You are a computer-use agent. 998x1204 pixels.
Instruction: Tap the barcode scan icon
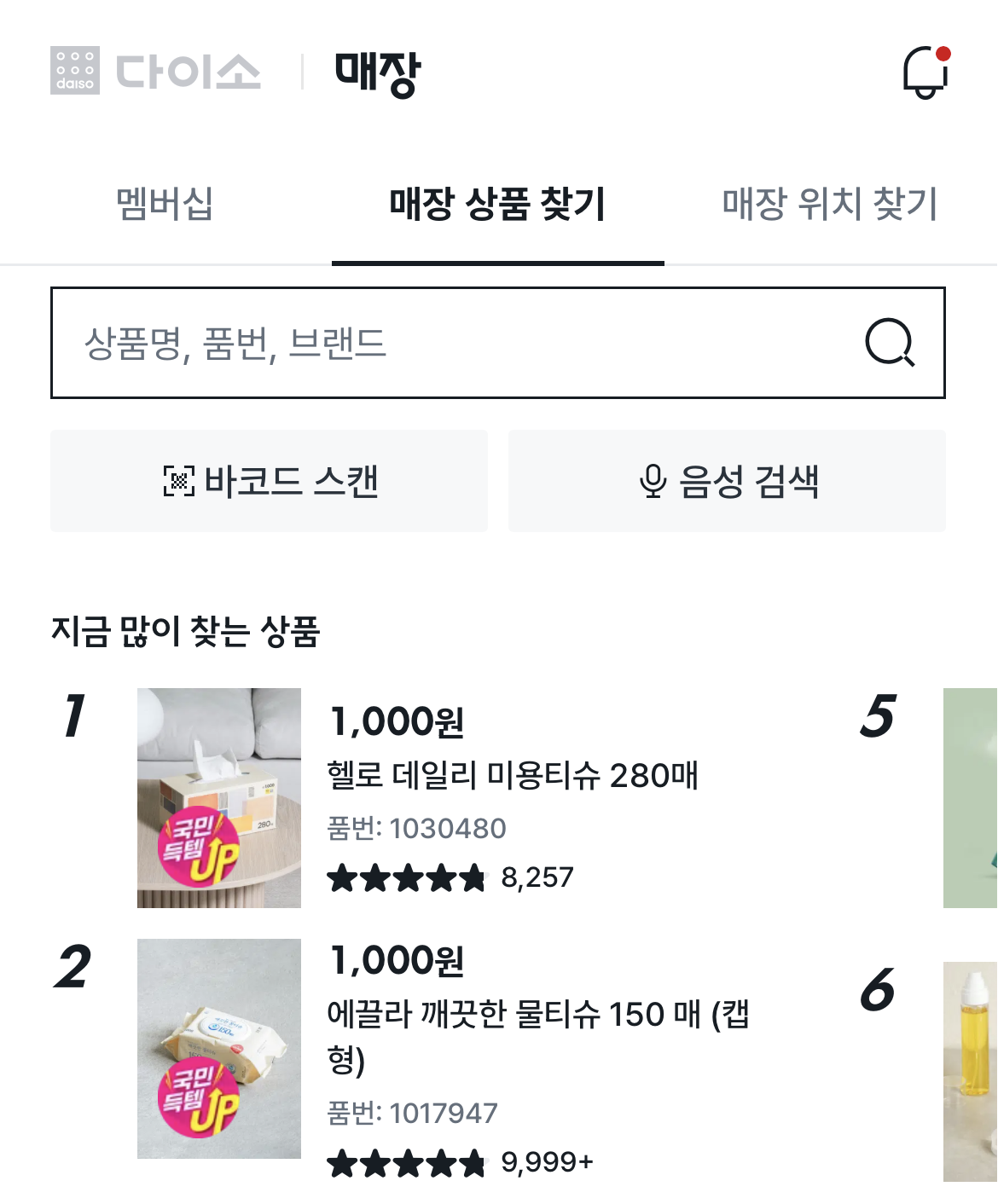pos(178,481)
